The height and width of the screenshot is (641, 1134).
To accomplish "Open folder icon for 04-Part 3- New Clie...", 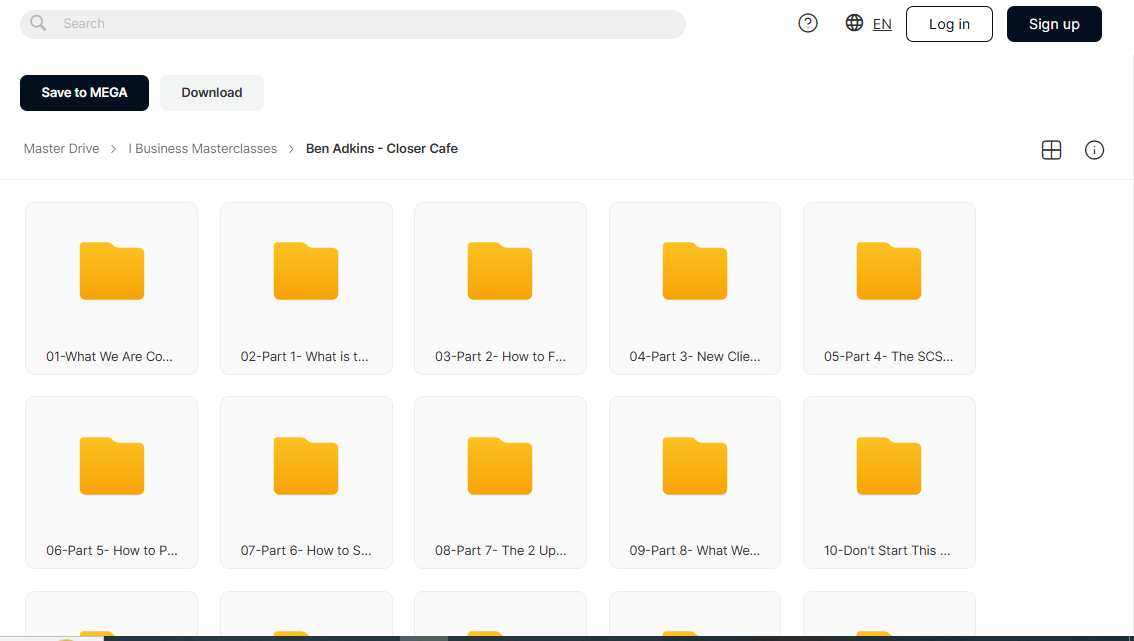I will coord(695,271).
